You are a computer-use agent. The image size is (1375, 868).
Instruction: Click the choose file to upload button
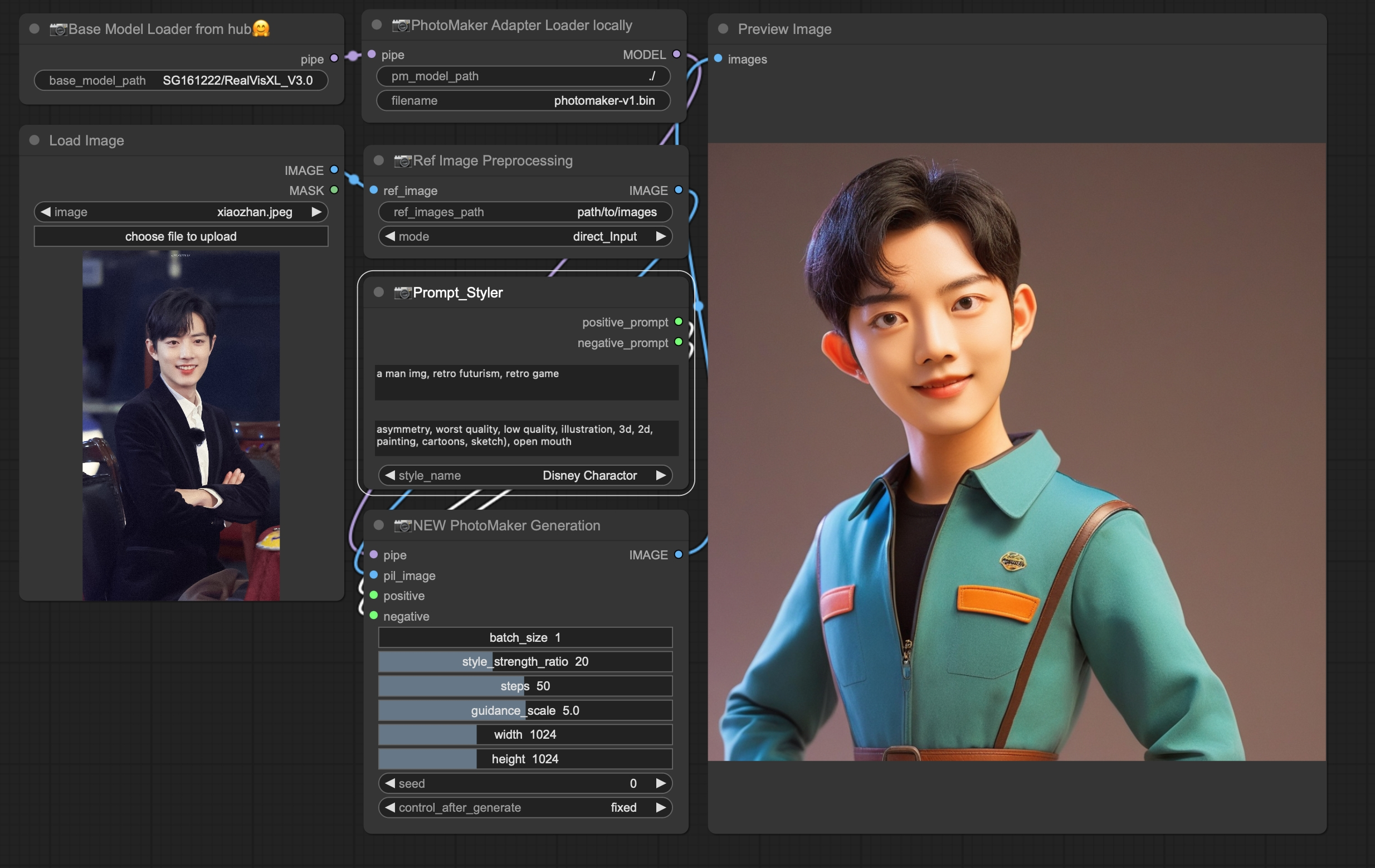[x=181, y=236]
